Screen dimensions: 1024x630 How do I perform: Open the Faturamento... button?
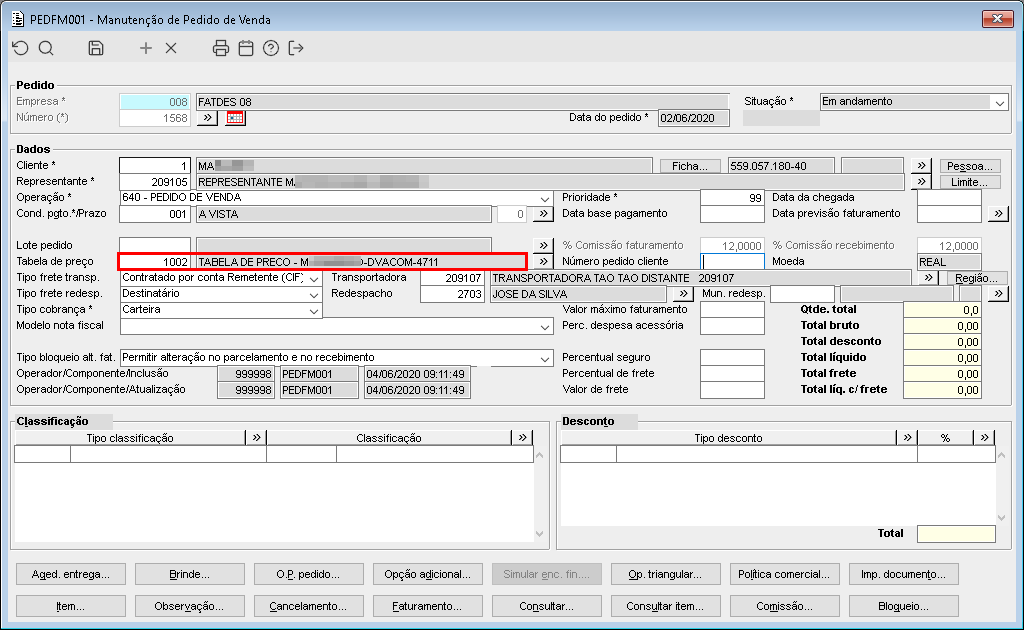427,606
